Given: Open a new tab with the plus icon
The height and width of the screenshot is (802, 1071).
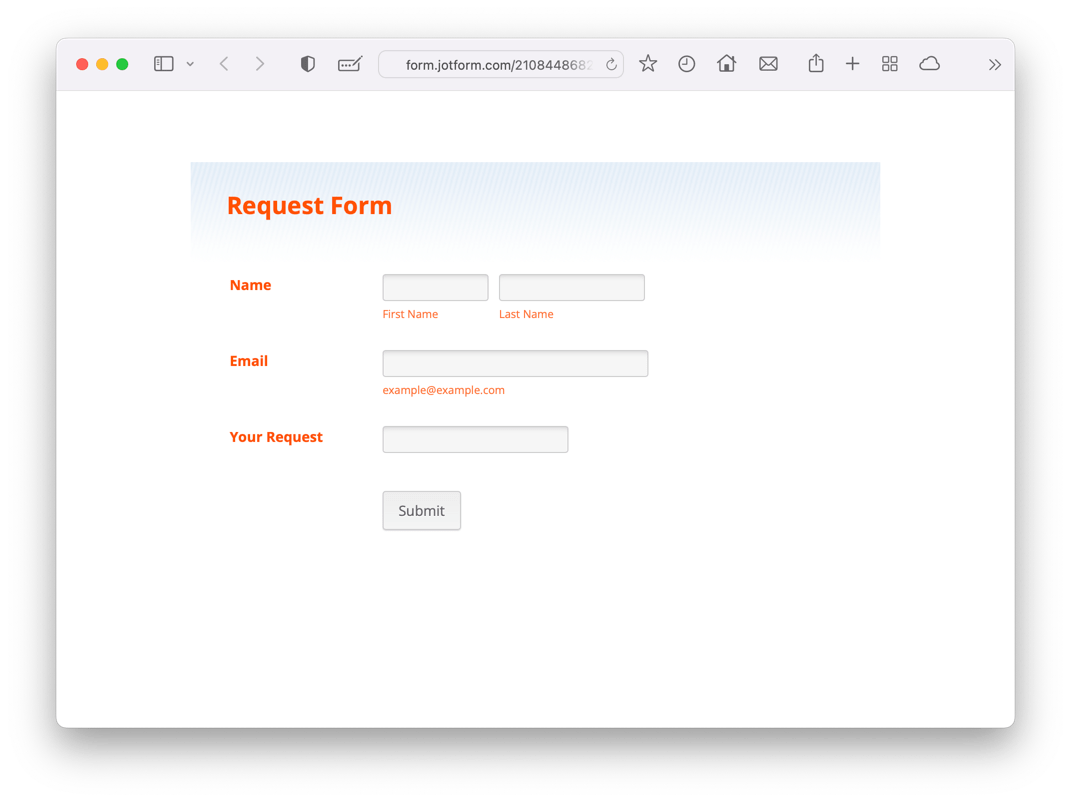Looking at the screenshot, I should tap(852, 64).
